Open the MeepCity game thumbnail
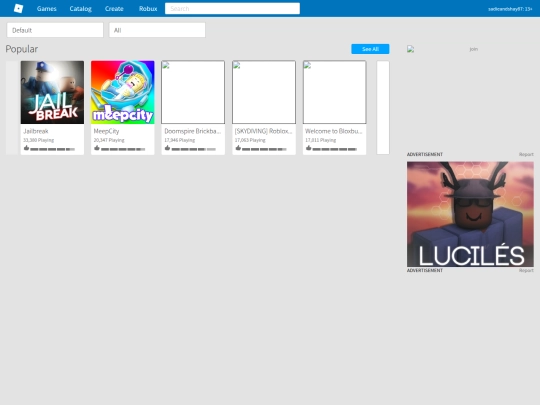 [123, 92]
